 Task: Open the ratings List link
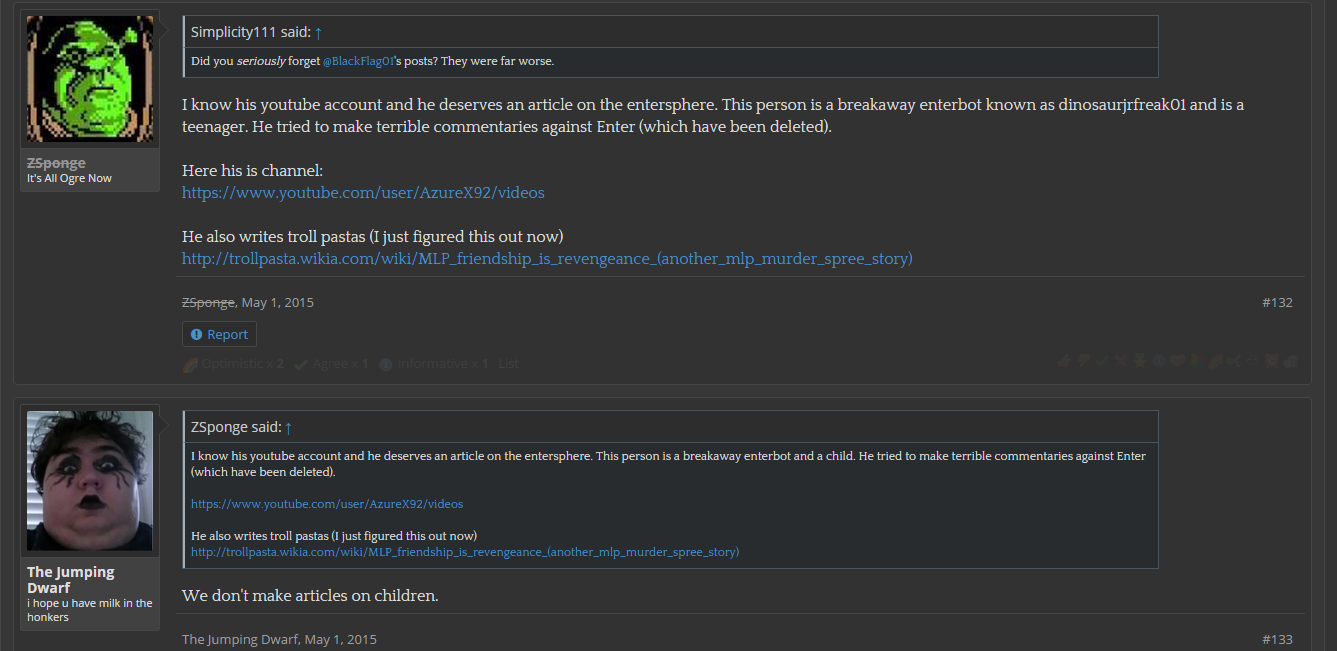tap(509, 364)
